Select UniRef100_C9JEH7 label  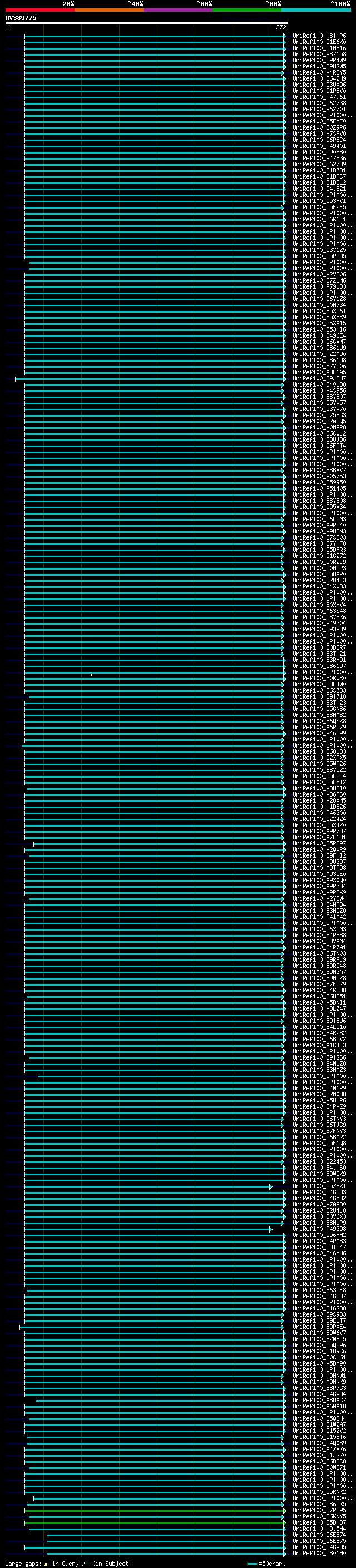tap(319, 379)
